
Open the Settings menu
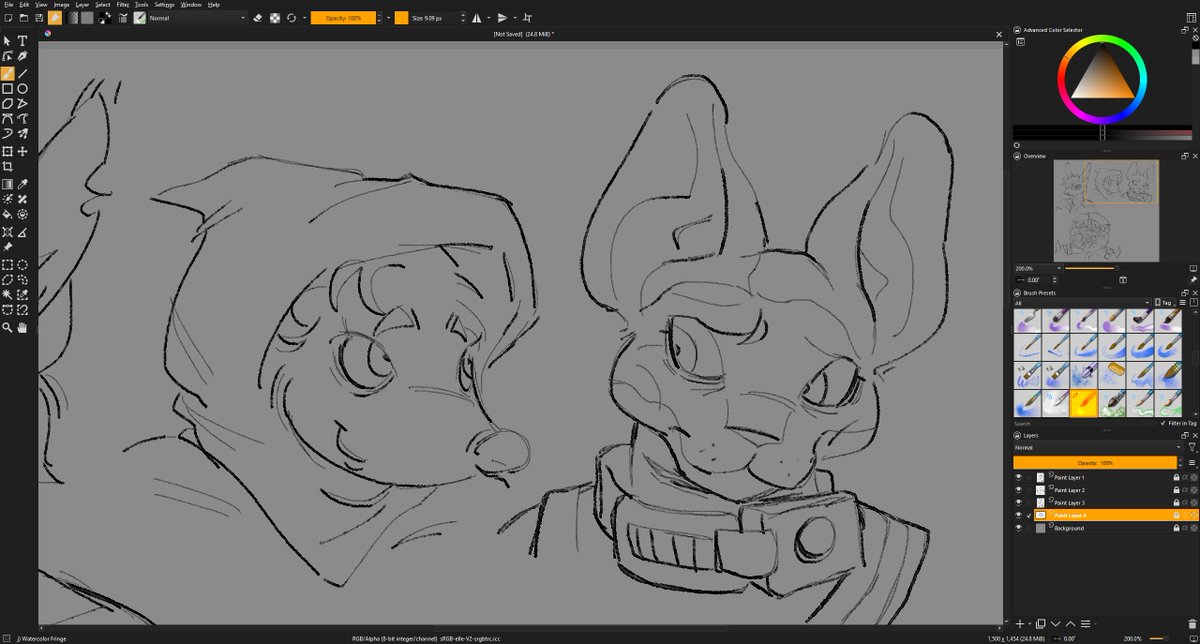(x=165, y=4)
